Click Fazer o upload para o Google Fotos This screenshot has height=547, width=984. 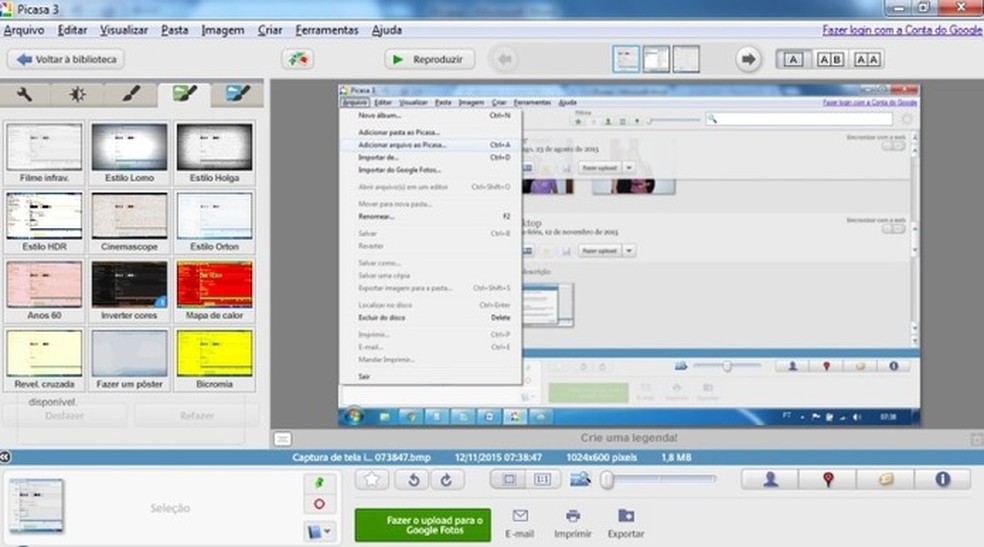pyautogui.click(x=423, y=524)
